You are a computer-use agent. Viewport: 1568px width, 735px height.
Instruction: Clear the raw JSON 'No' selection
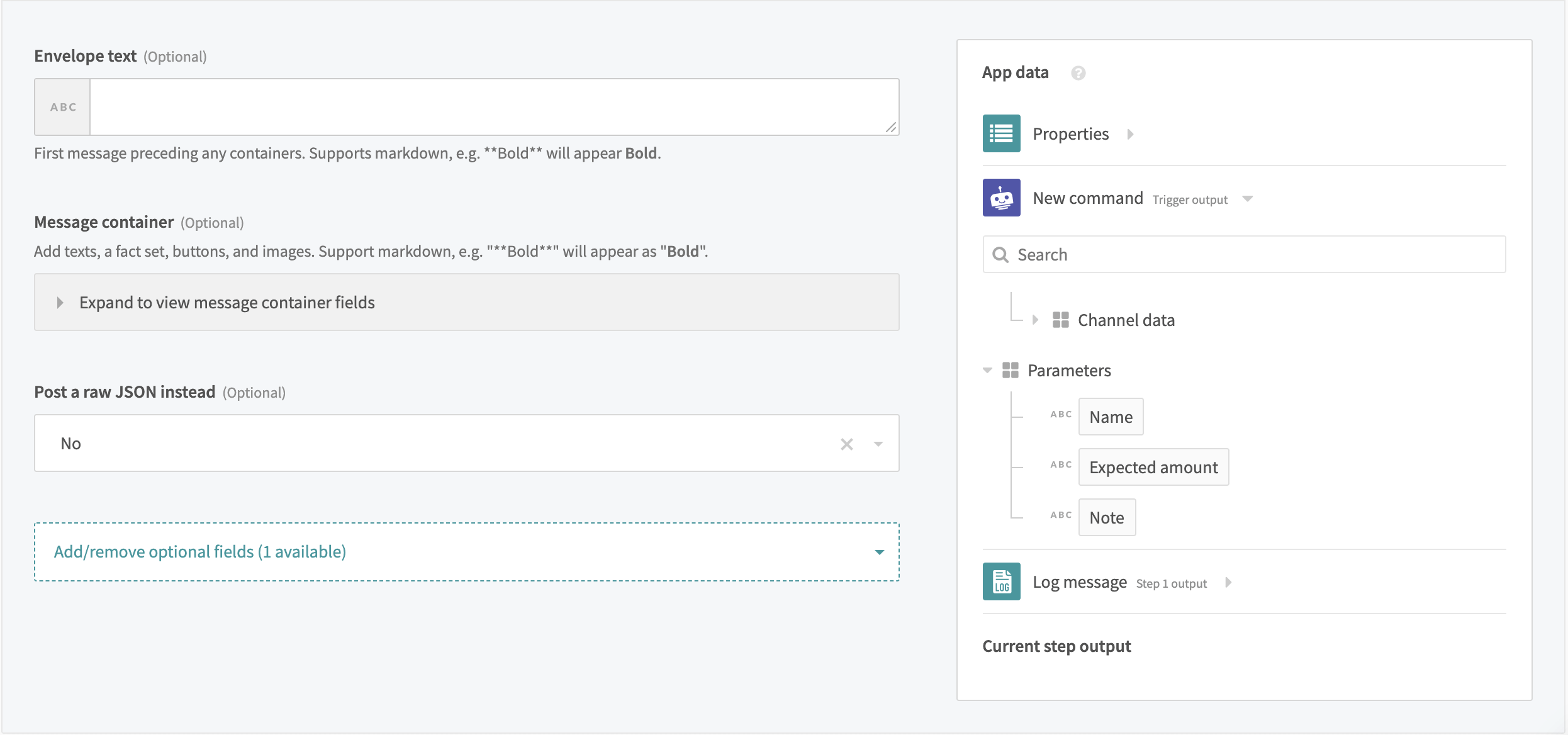click(846, 444)
